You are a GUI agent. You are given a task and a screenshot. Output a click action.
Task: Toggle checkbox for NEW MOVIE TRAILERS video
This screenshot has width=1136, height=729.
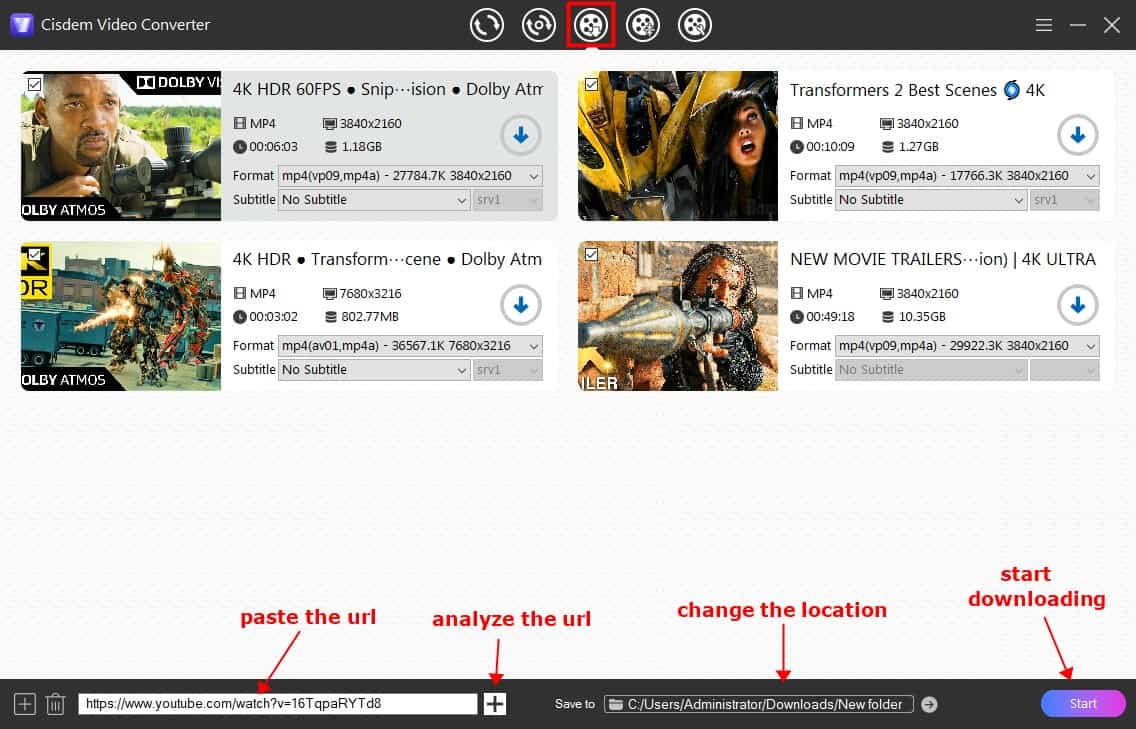591,255
